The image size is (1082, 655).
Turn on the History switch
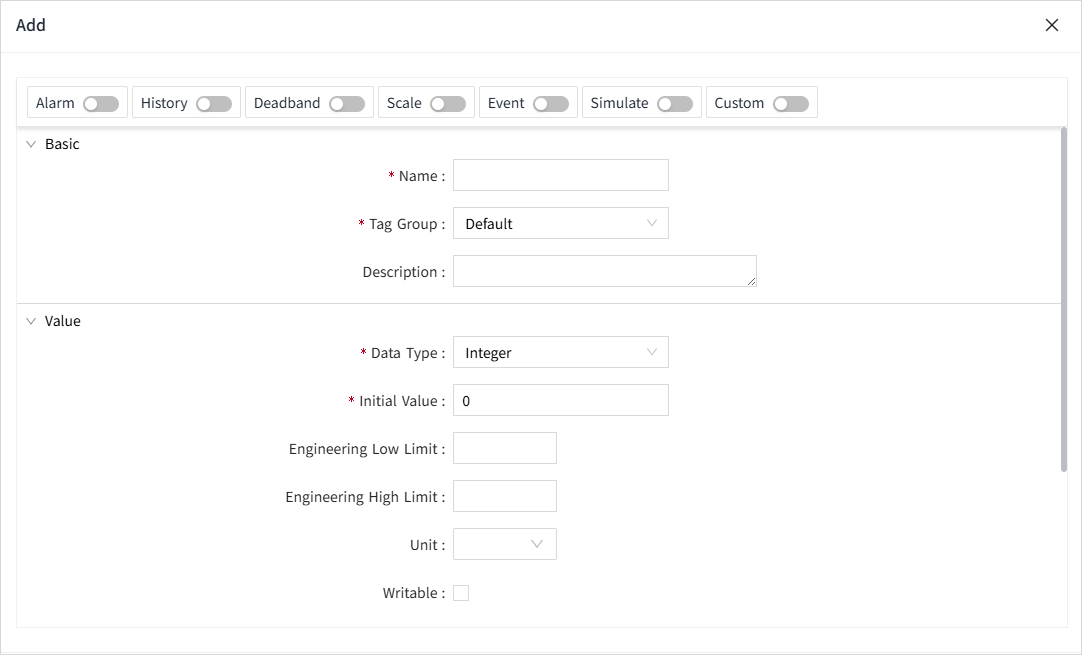click(214, 104)
